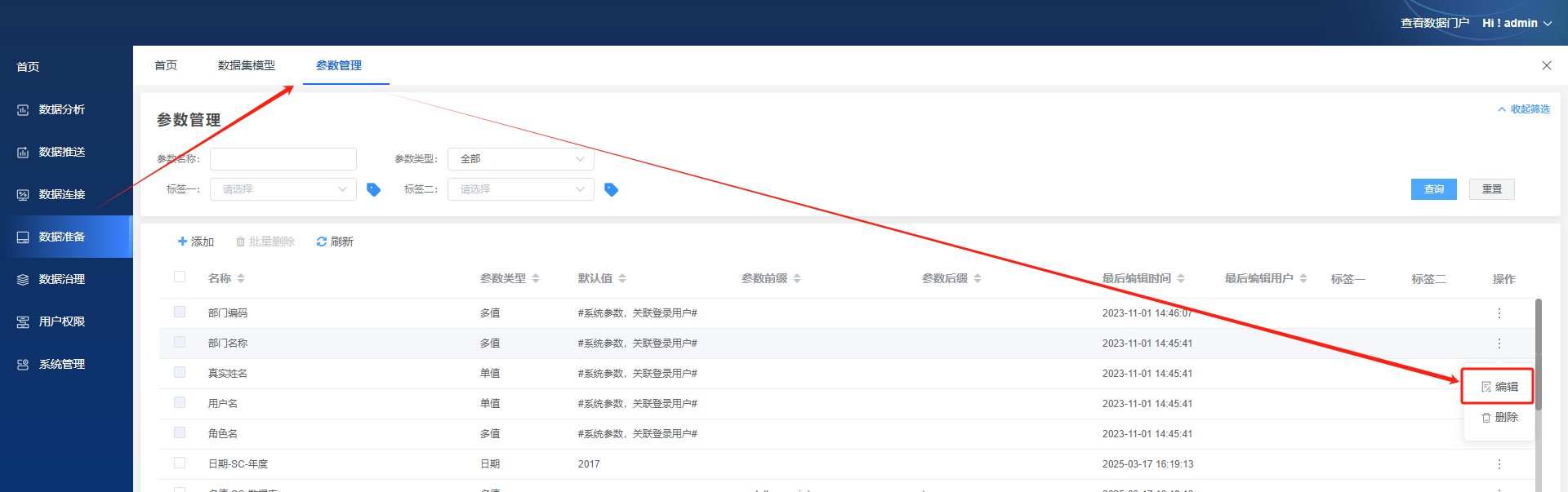Choose 编辑 from the row context menu
This screenshot has width=1568, height=492.
(1499, 387)
